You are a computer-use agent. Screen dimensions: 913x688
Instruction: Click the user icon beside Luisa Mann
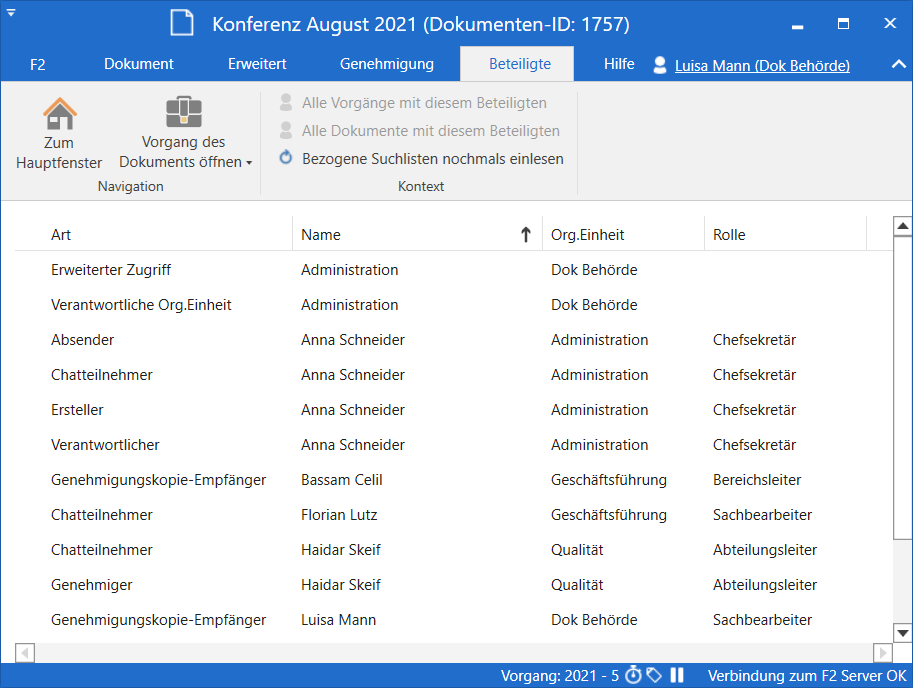[659, 65]
